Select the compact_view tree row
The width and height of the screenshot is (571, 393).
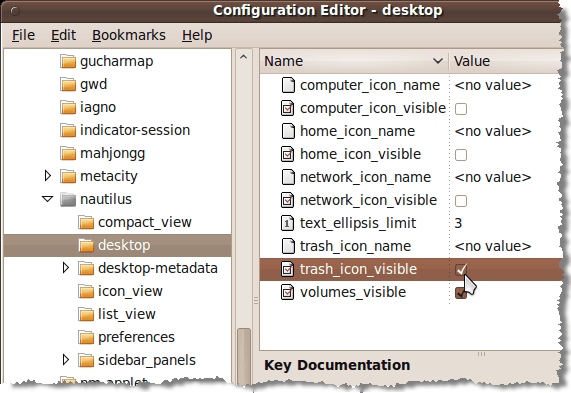(x=117, y=223)
